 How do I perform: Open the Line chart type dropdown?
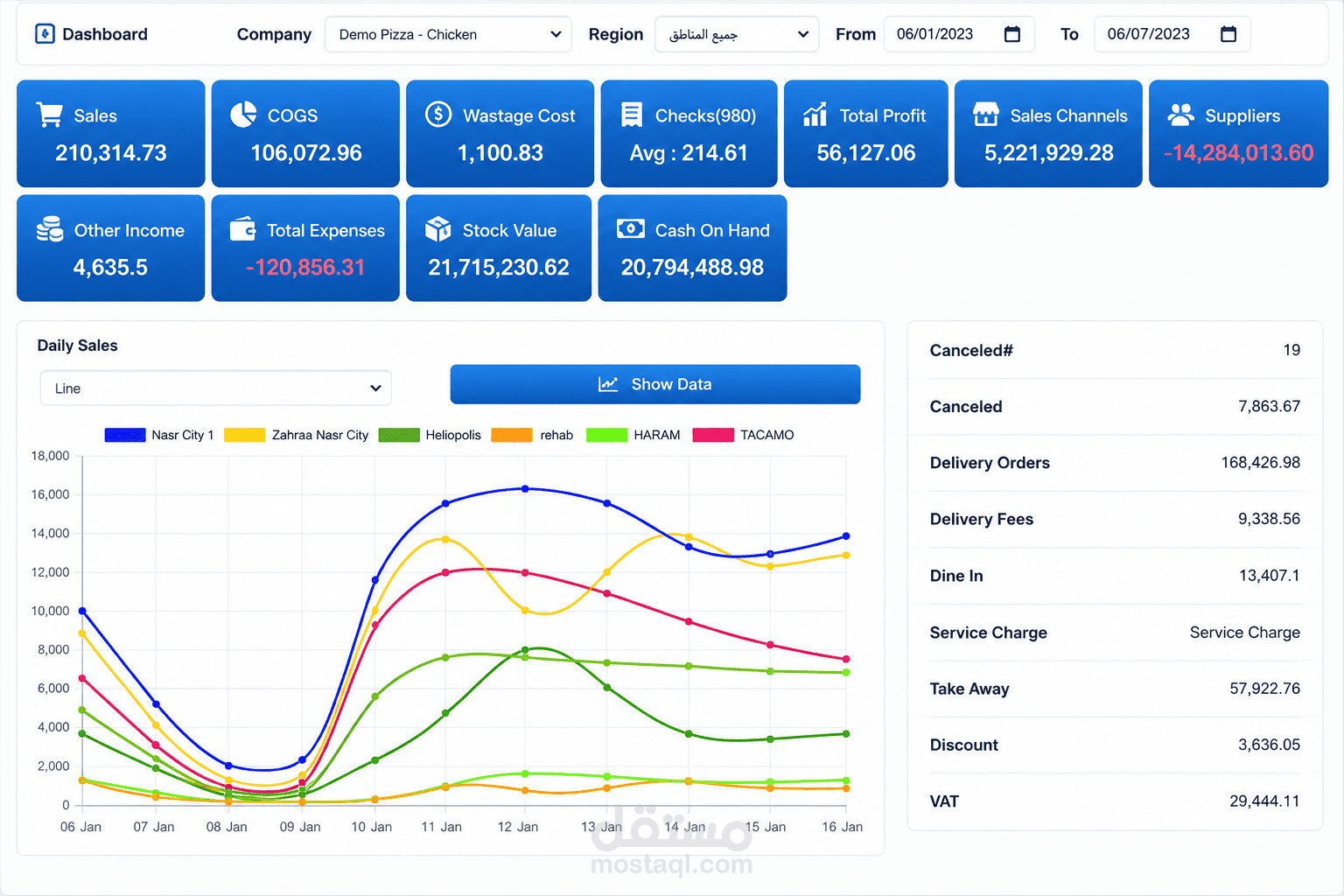pos(215,388)
